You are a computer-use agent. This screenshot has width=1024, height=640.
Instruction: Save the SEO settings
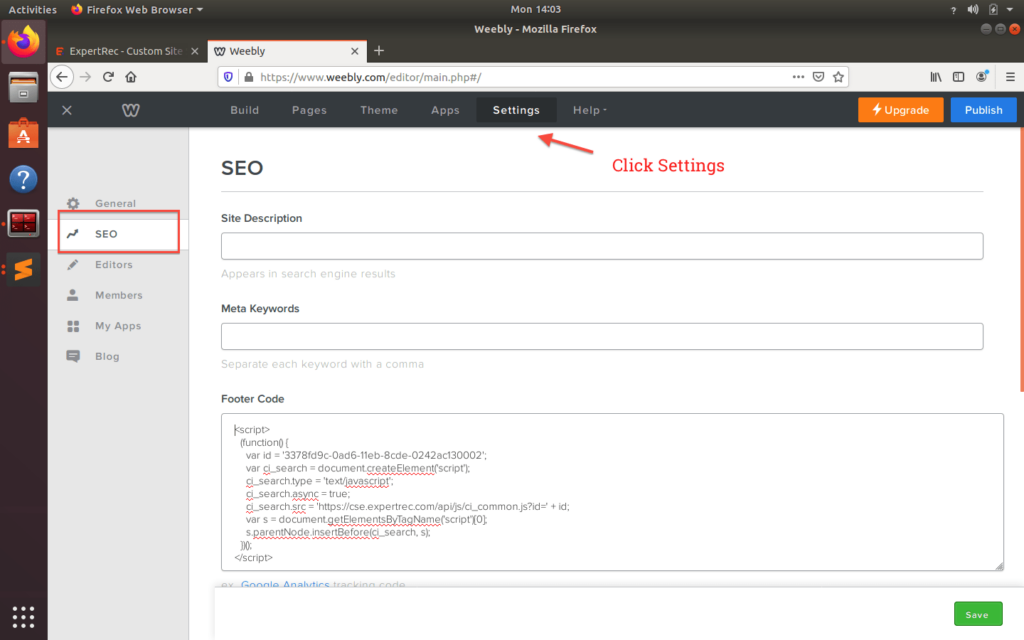pos(977,613)
